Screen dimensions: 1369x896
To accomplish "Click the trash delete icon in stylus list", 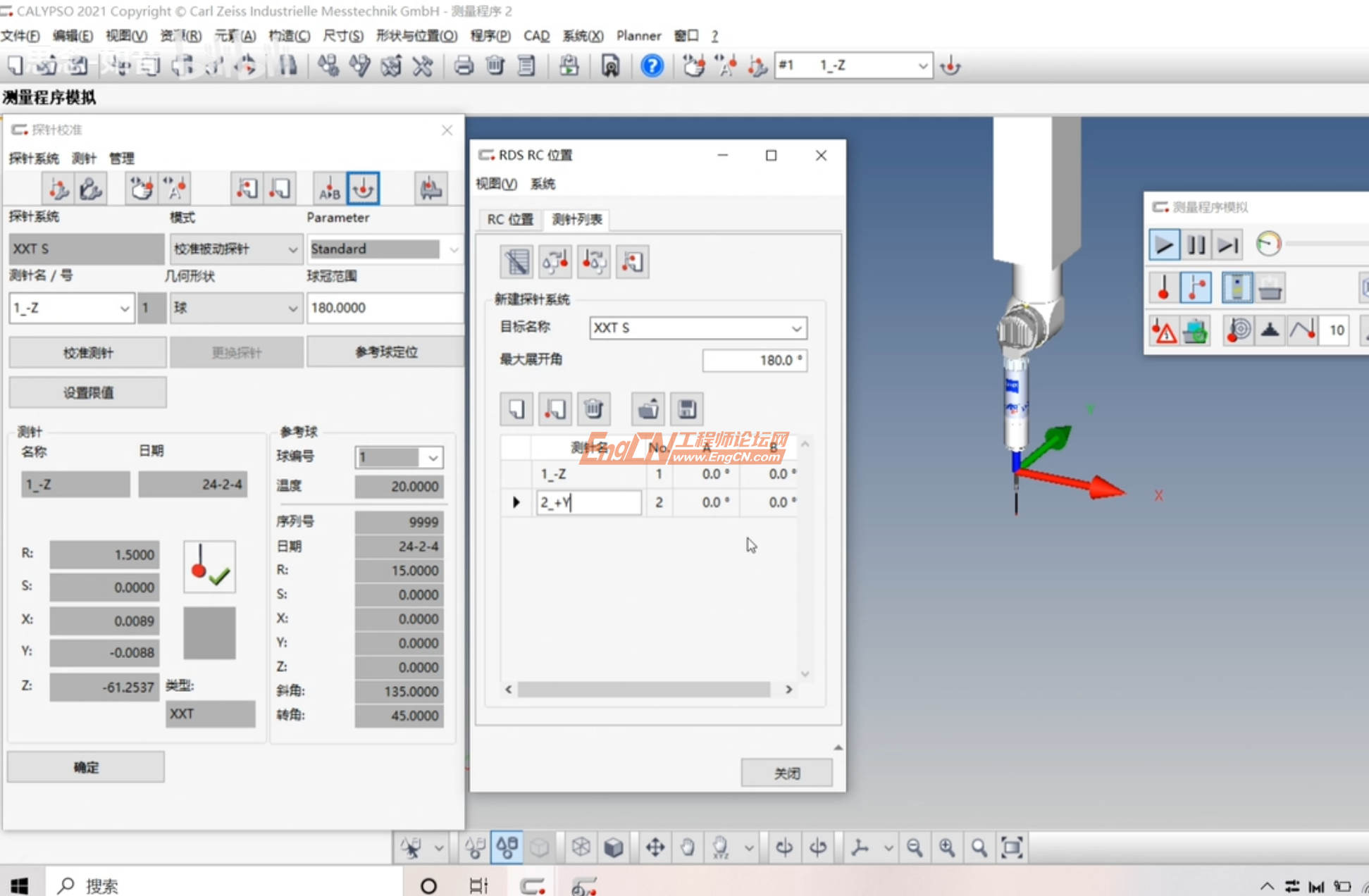I will click(x=593, y=409).
